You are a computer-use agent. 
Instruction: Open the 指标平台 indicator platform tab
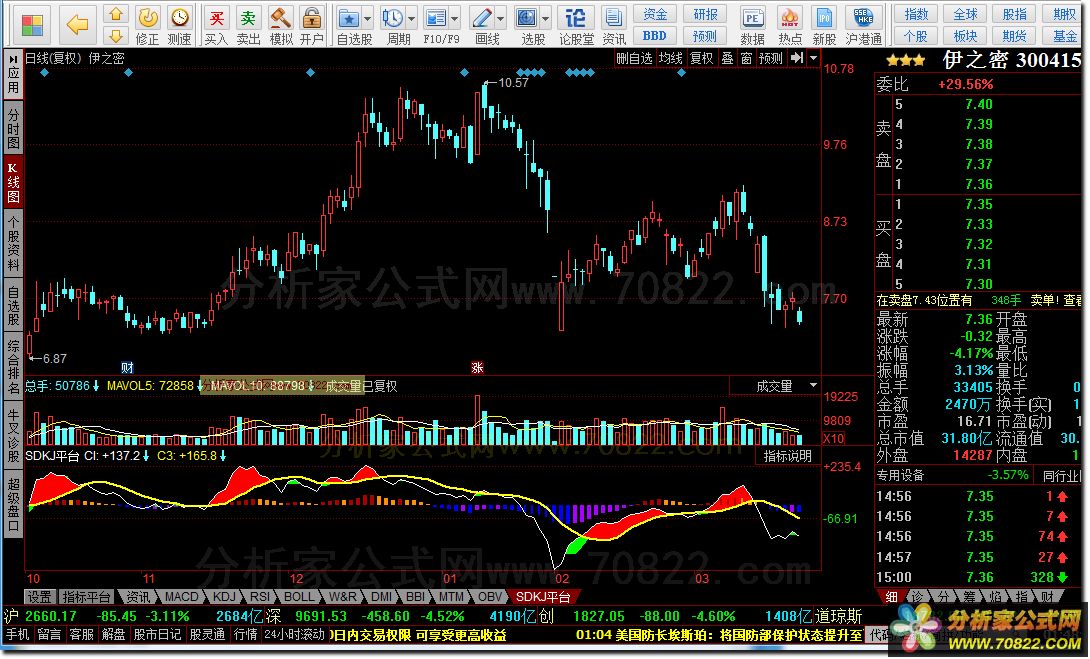pyautogui.click(x=86, y=597)
